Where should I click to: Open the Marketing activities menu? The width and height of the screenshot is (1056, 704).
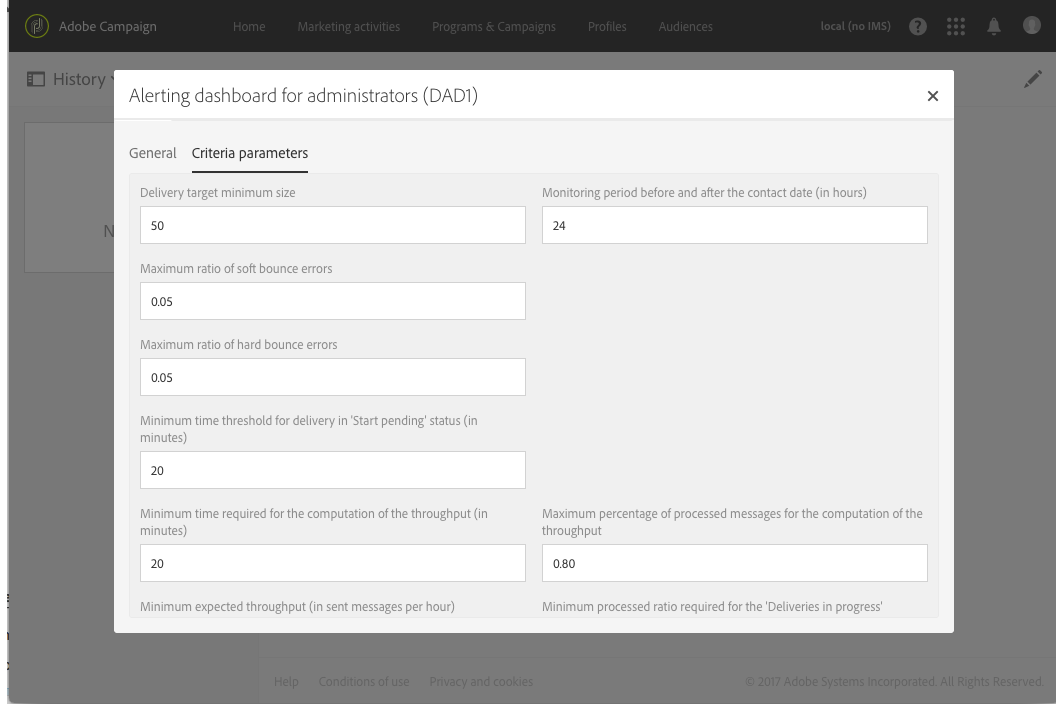tap(348, 27)
